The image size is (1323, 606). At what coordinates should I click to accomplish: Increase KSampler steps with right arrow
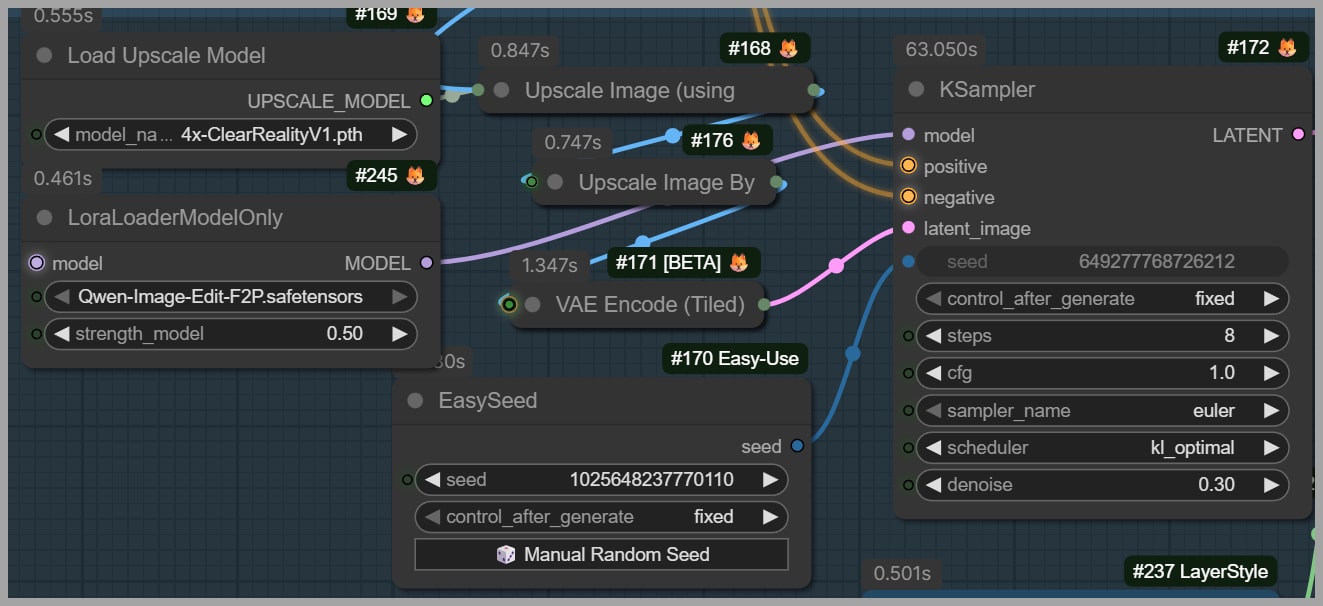(1271, 336)
